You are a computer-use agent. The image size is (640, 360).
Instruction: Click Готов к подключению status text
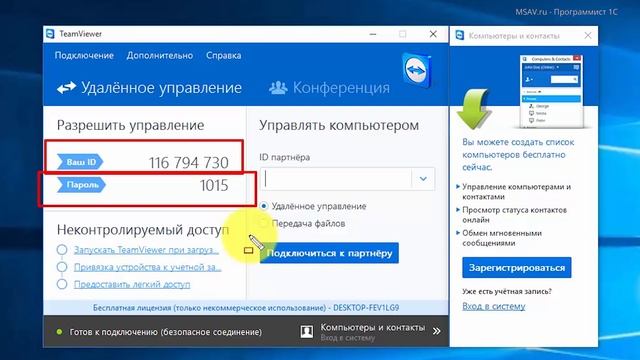[x=166, y=332]
